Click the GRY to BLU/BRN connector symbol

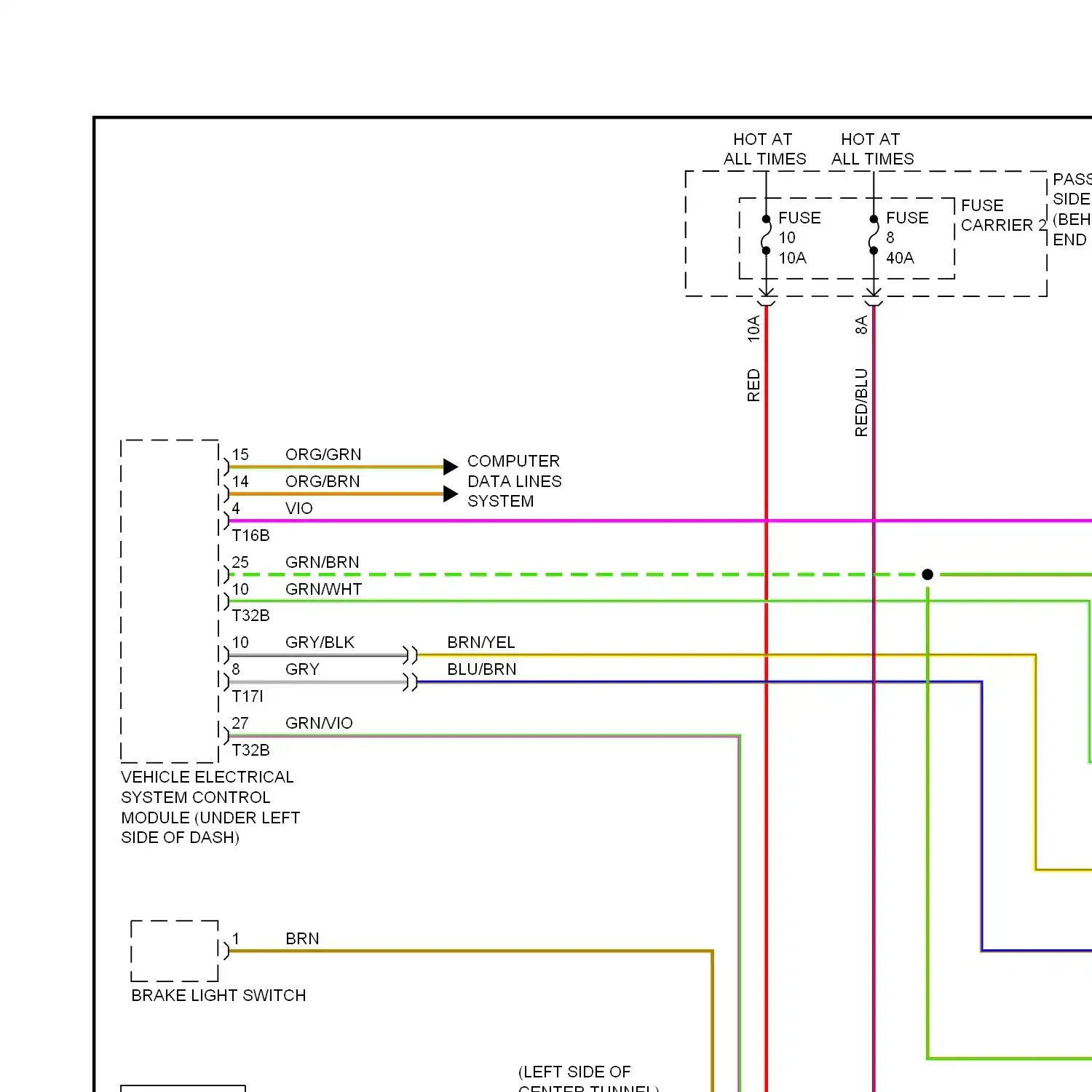(411, 682)
